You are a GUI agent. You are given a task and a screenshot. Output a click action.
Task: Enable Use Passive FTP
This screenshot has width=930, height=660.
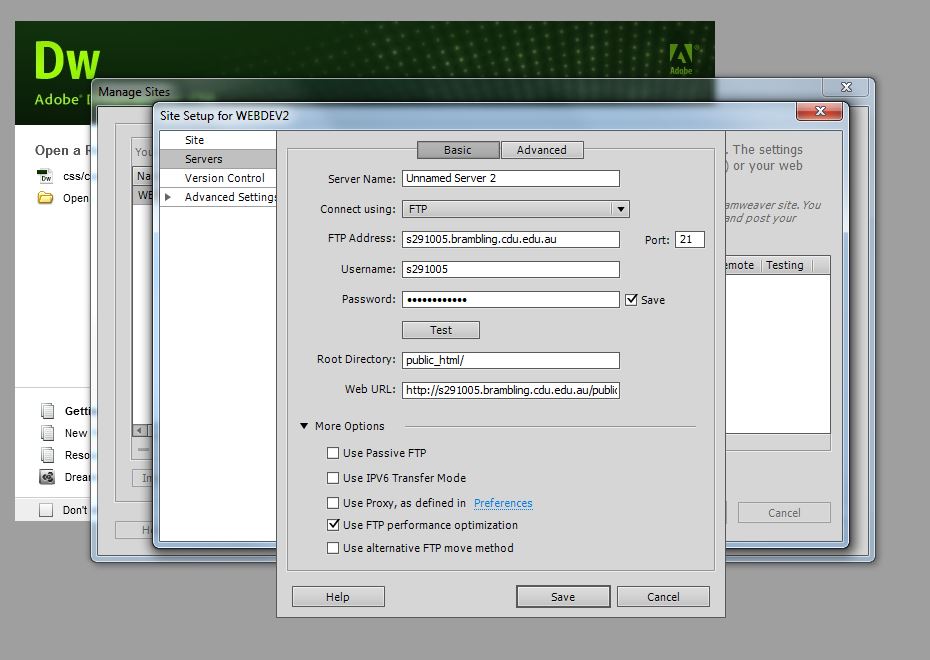pyautogui.click(x=333, y=453)
